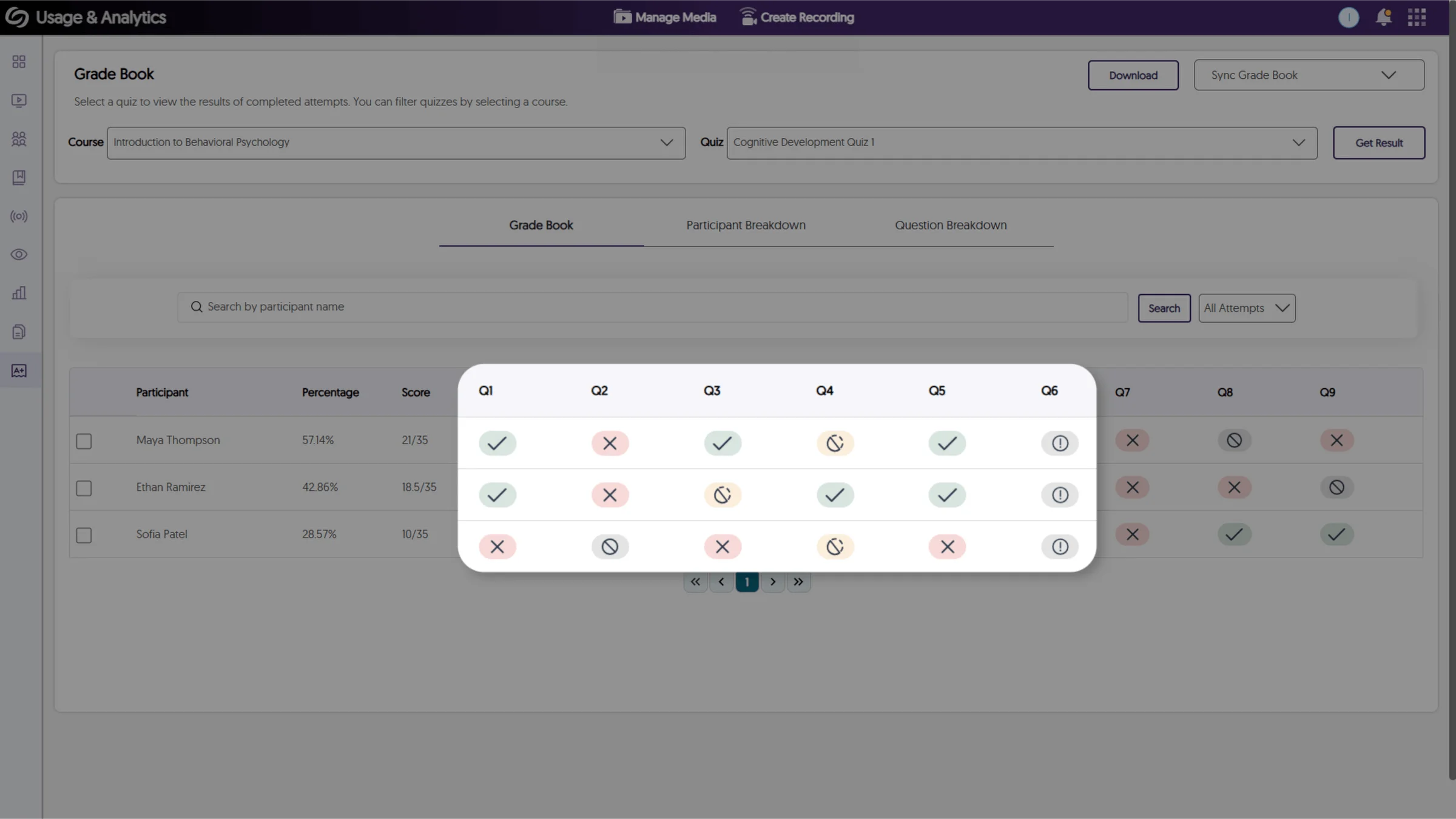
Task: Open the media player icon in sidebar
Action: [19, 100]
